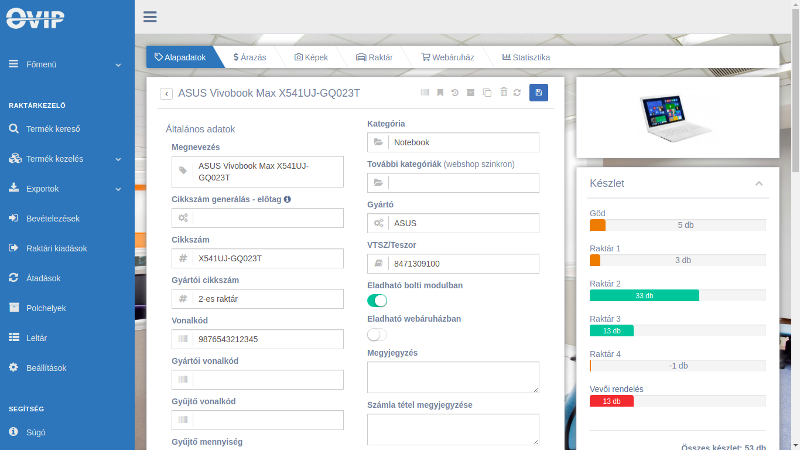Click the folder icon in Kategória field
The height and width of the screenshot is (450, 800).
pos(378,142)
